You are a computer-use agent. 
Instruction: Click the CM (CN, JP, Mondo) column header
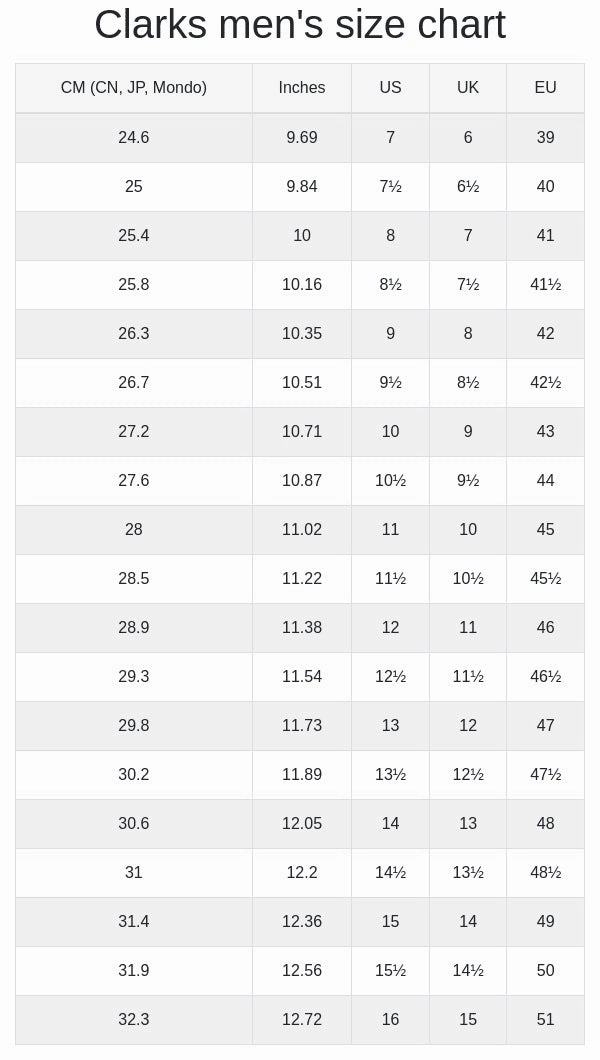pos(134,88)
